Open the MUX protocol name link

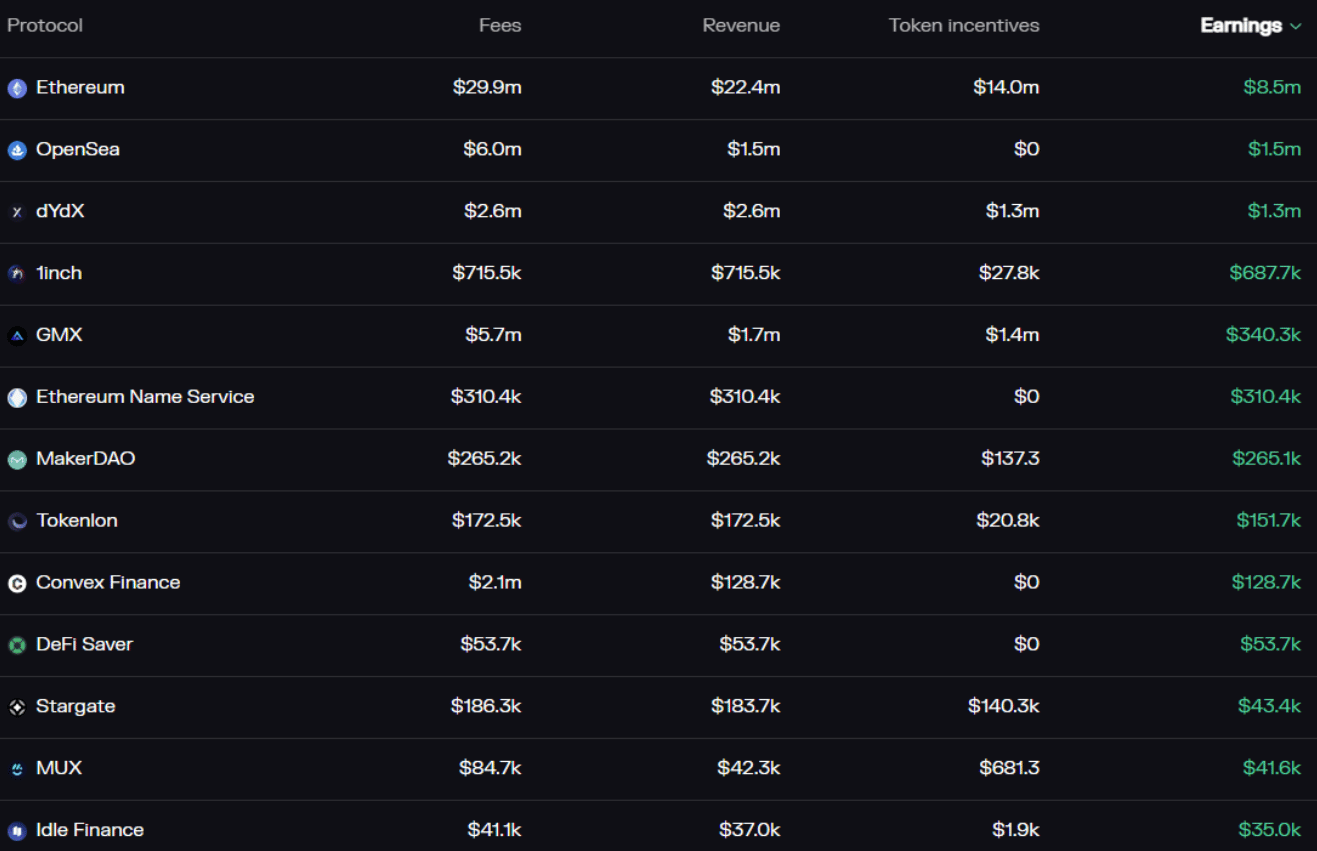[x=59, y=769]
